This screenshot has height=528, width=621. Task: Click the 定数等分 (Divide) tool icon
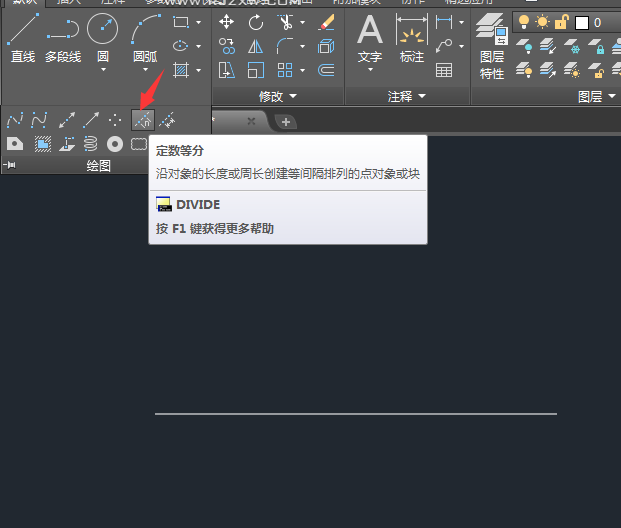[143, 120]
